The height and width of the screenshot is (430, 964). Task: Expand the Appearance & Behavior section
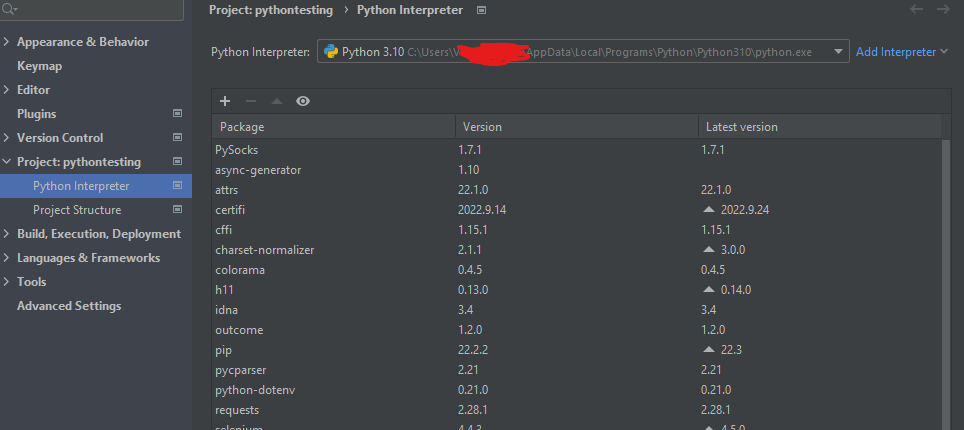[x=8, y=42]
